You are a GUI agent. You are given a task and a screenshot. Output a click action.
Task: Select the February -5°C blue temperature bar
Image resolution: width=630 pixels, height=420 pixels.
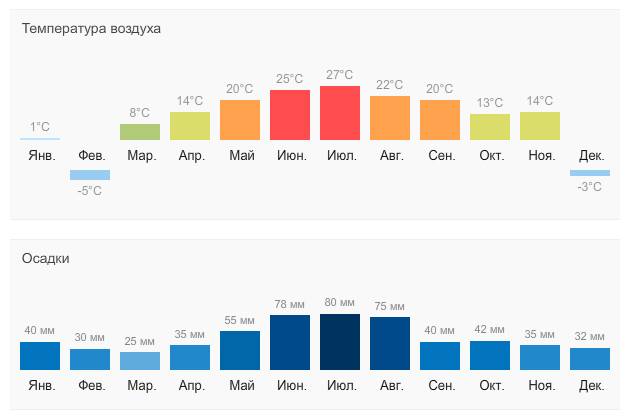[x=90, y=175]
